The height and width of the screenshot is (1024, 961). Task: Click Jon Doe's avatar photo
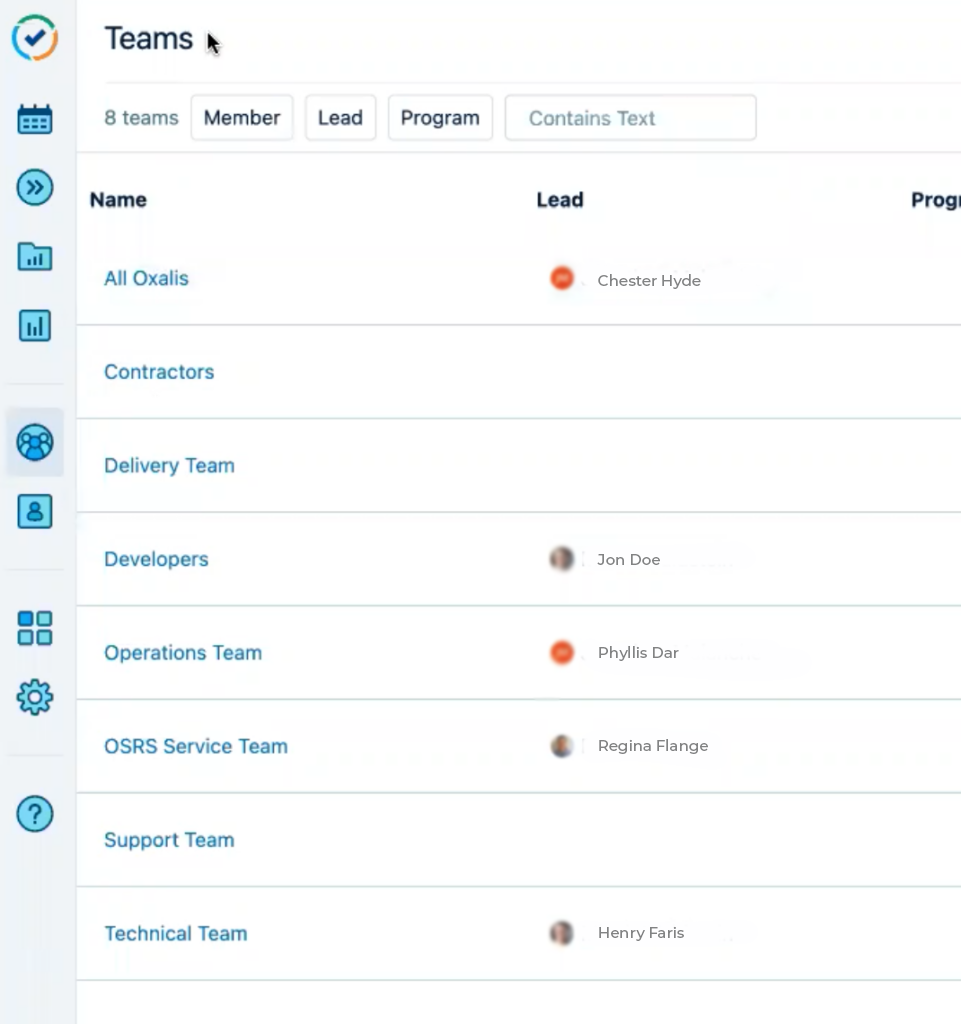[x=561, y=559]
